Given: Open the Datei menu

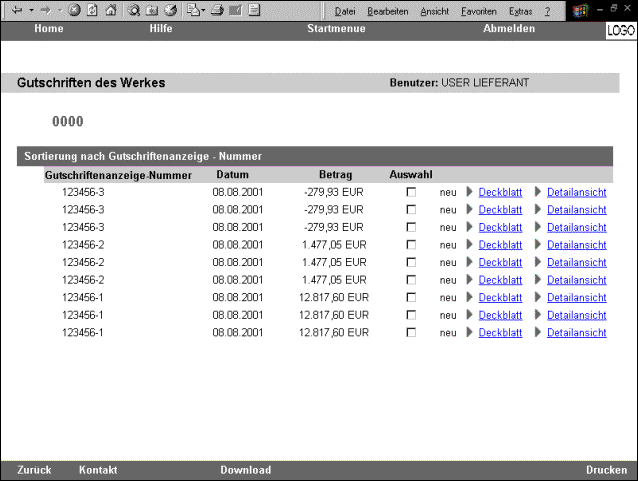Looking at the screenshot, I should click(345, 11).
